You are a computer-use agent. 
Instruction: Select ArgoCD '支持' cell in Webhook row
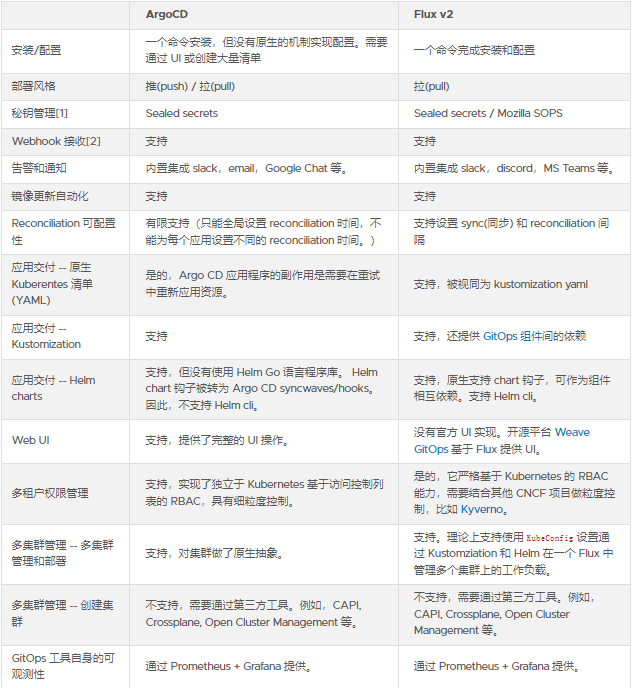[x=157, y=141]
